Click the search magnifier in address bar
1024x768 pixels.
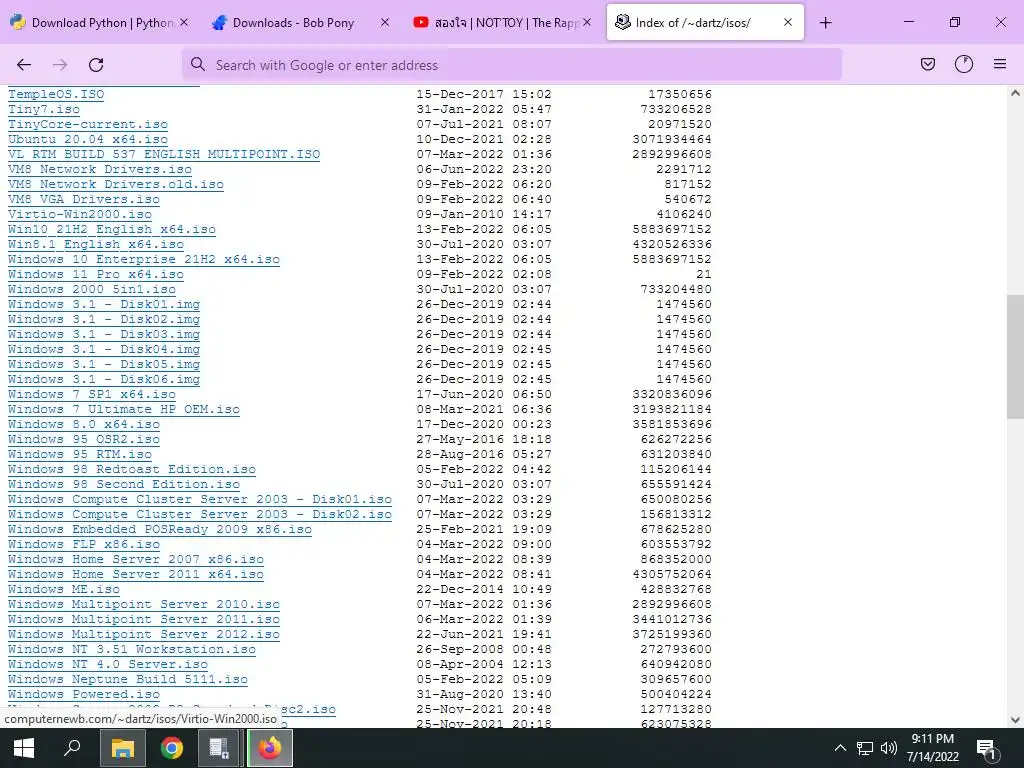coord(197,65)
